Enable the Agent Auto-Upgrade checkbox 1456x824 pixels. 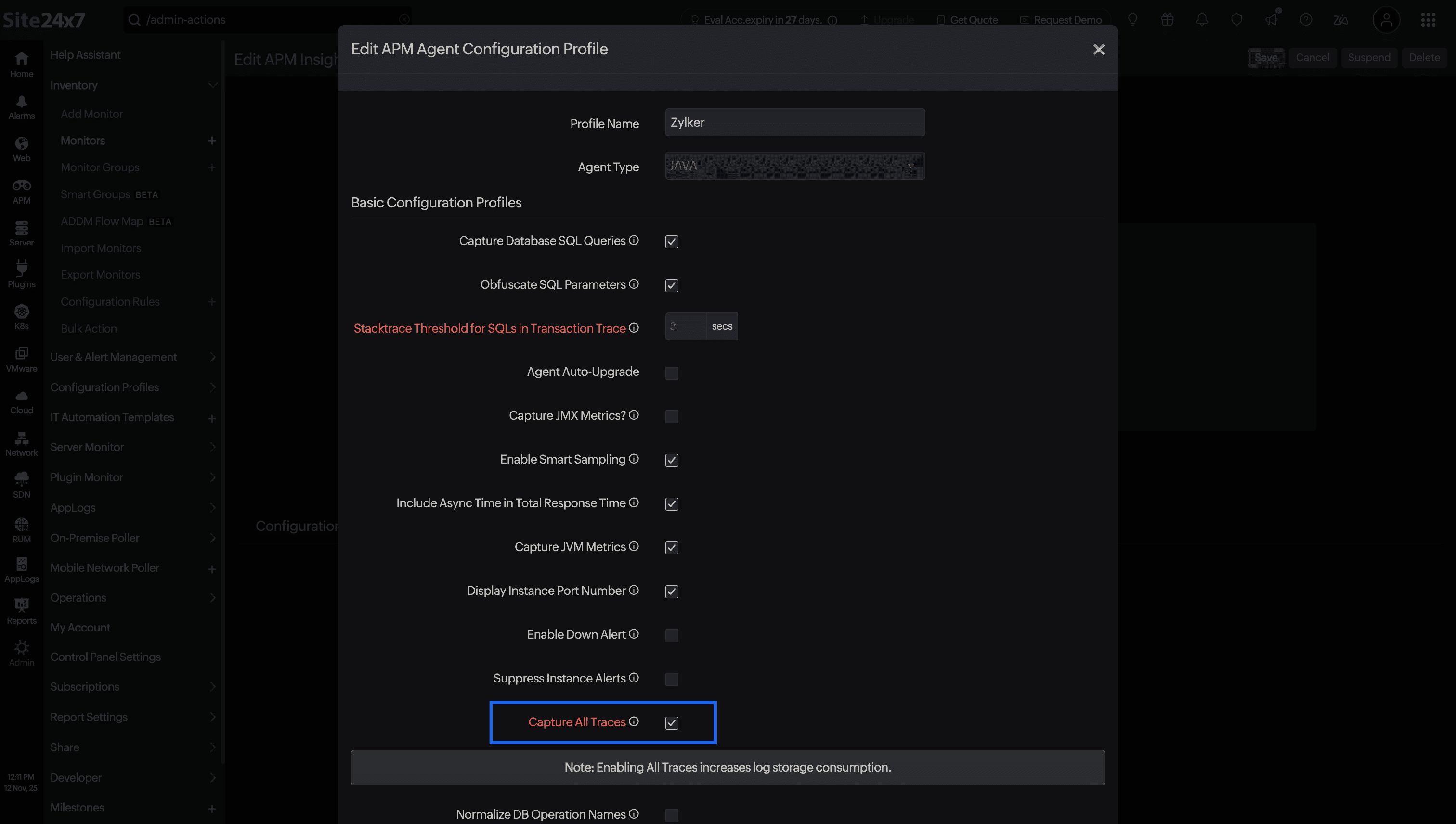click(x=671, y=373)
